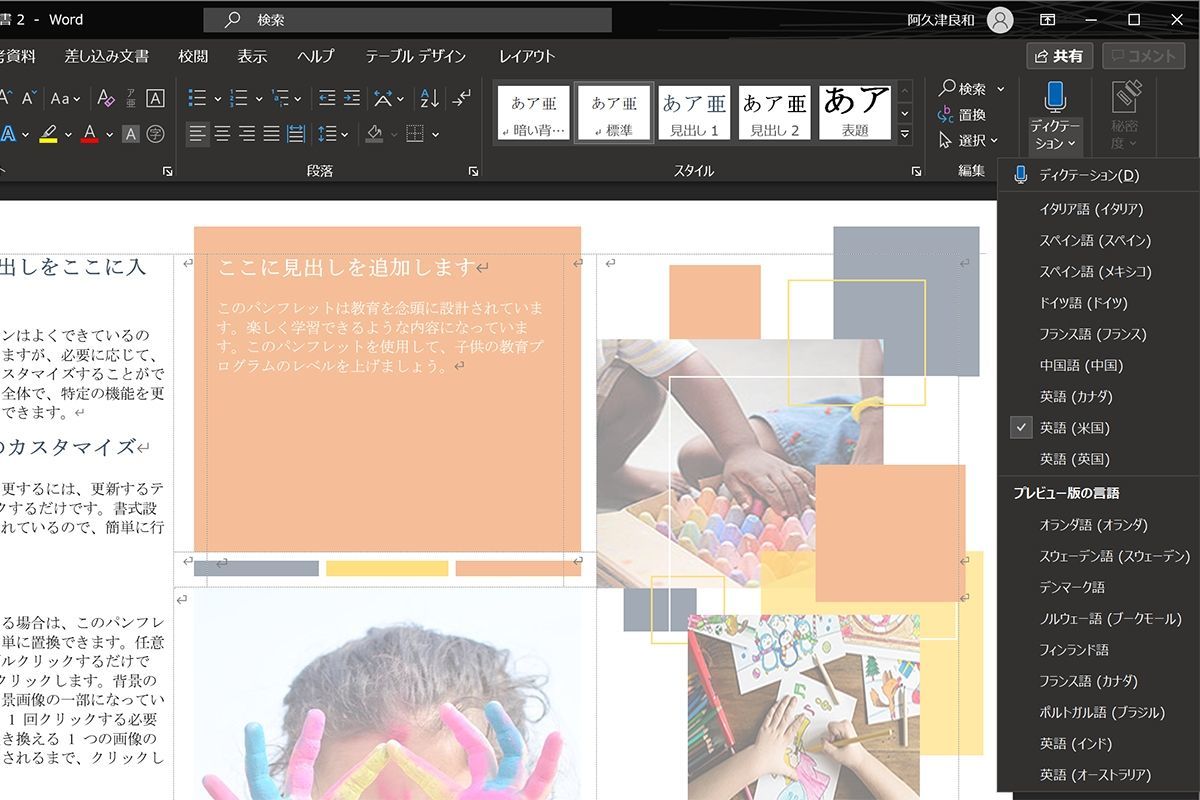
Task: Click the show paragraph marks icon
Action: (461, 98)
